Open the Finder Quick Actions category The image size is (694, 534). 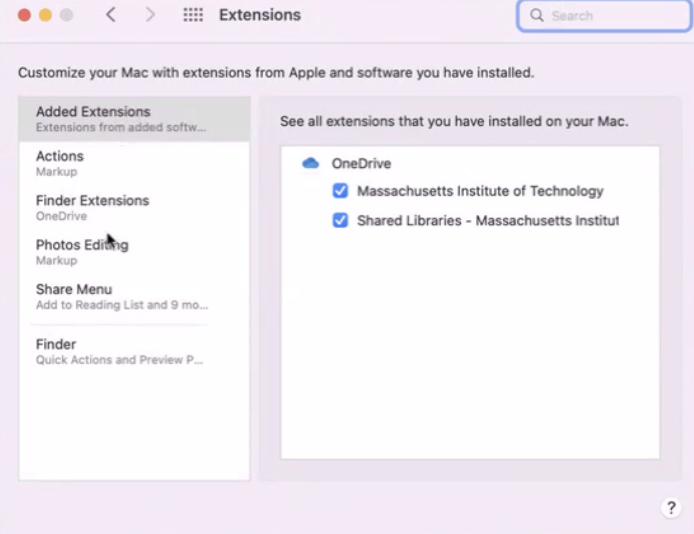coord(134,351)
